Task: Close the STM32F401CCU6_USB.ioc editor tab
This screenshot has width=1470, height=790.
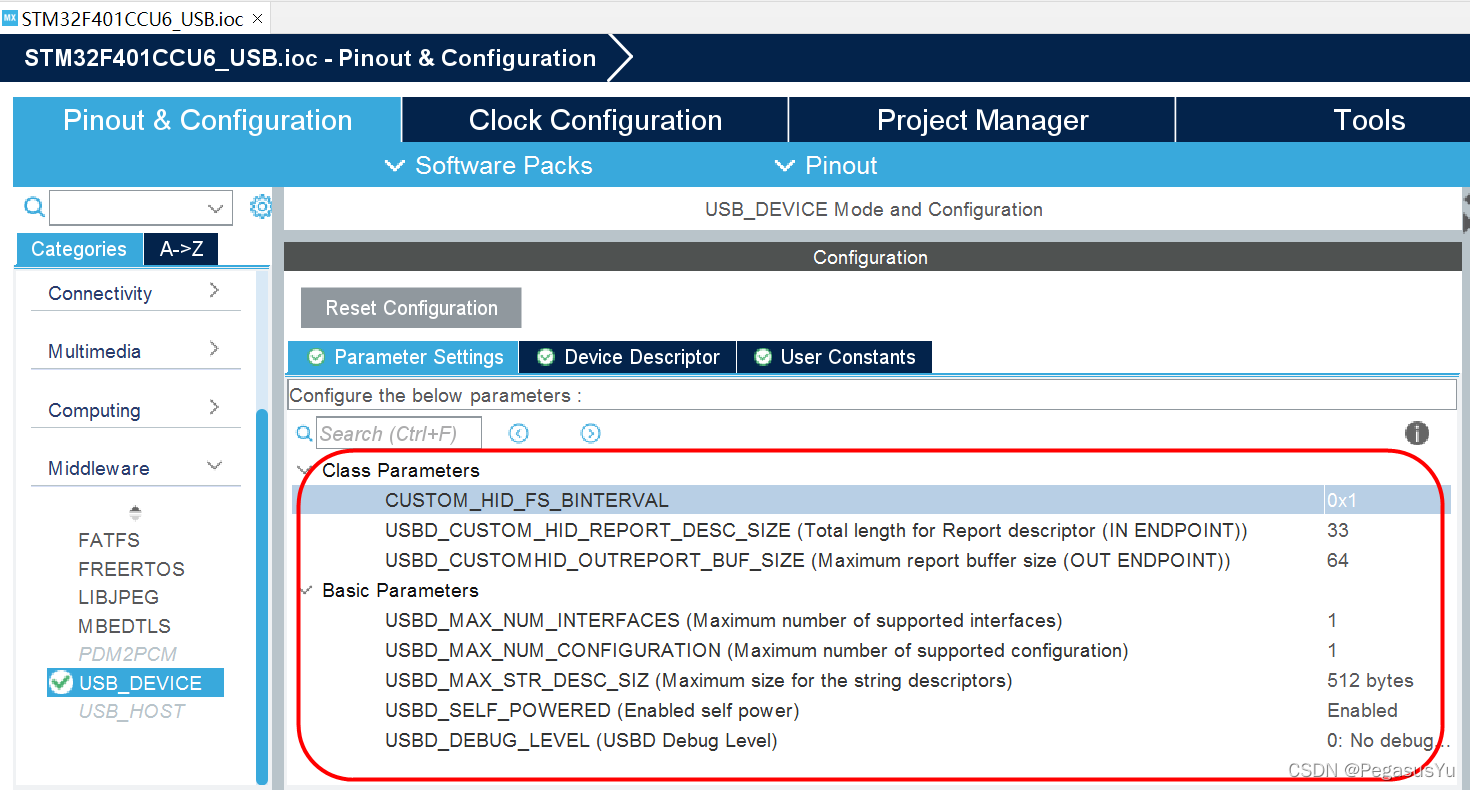Action: tap(257, 19)
